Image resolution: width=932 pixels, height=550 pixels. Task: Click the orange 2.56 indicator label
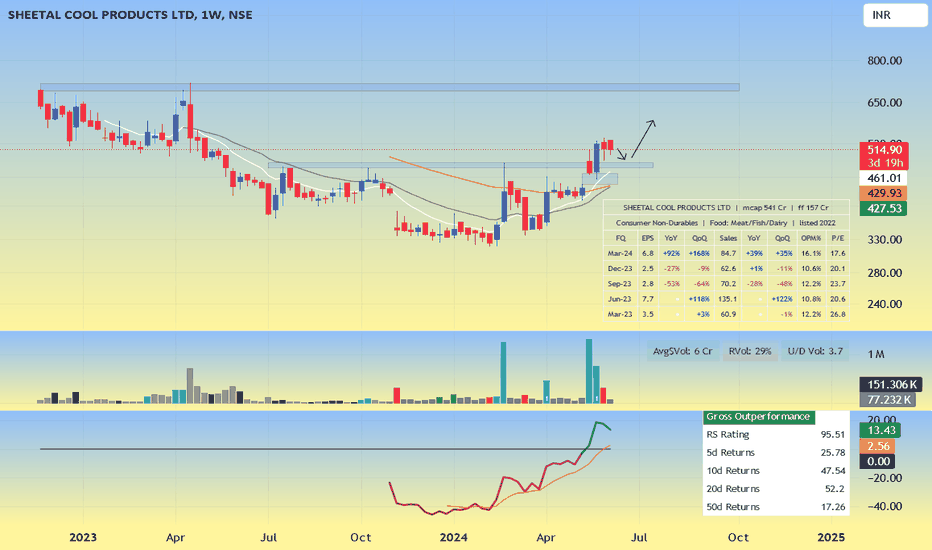pos(877,446)
